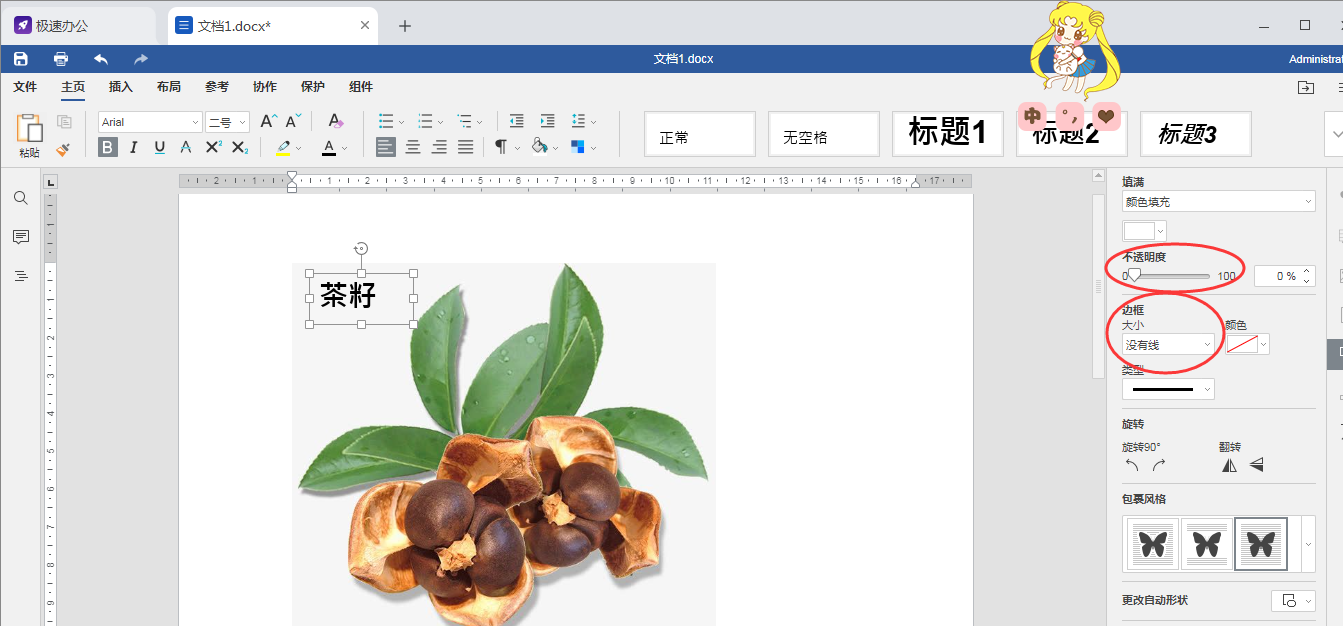Screen dimensions: 1343x626
Task: Apply the yellow highlight color
Action: (x=283, y=148)
